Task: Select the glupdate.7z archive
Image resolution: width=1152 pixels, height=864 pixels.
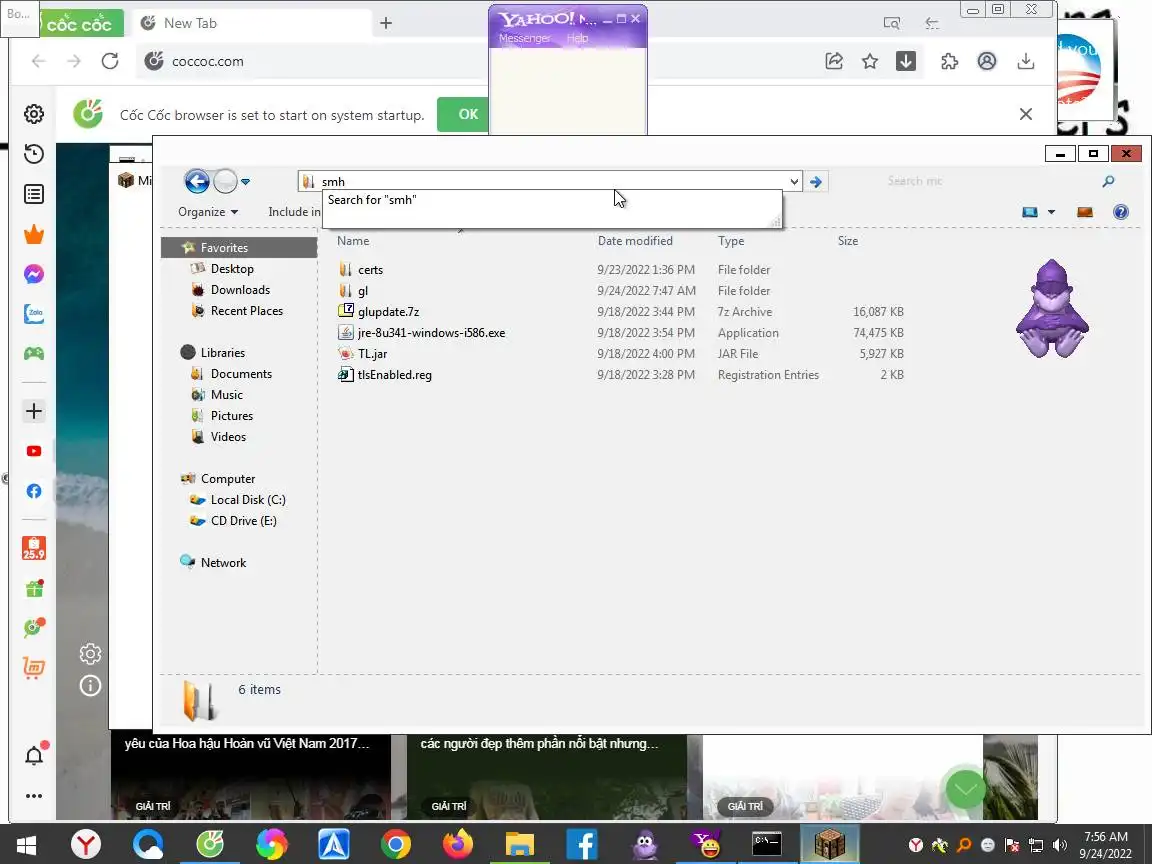Action: [x=388, y=312]
